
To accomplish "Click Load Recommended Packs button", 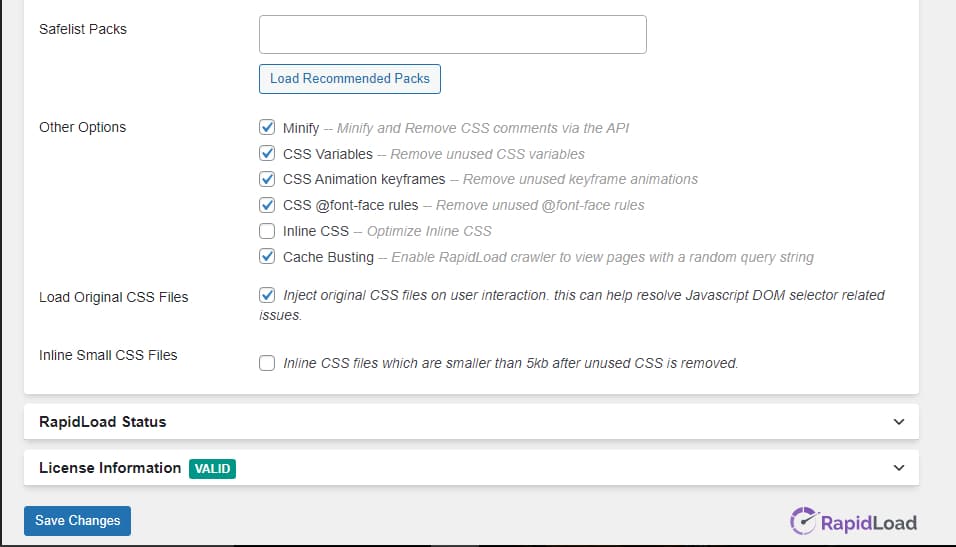I will pyautogui.click(x=349, y=79).
